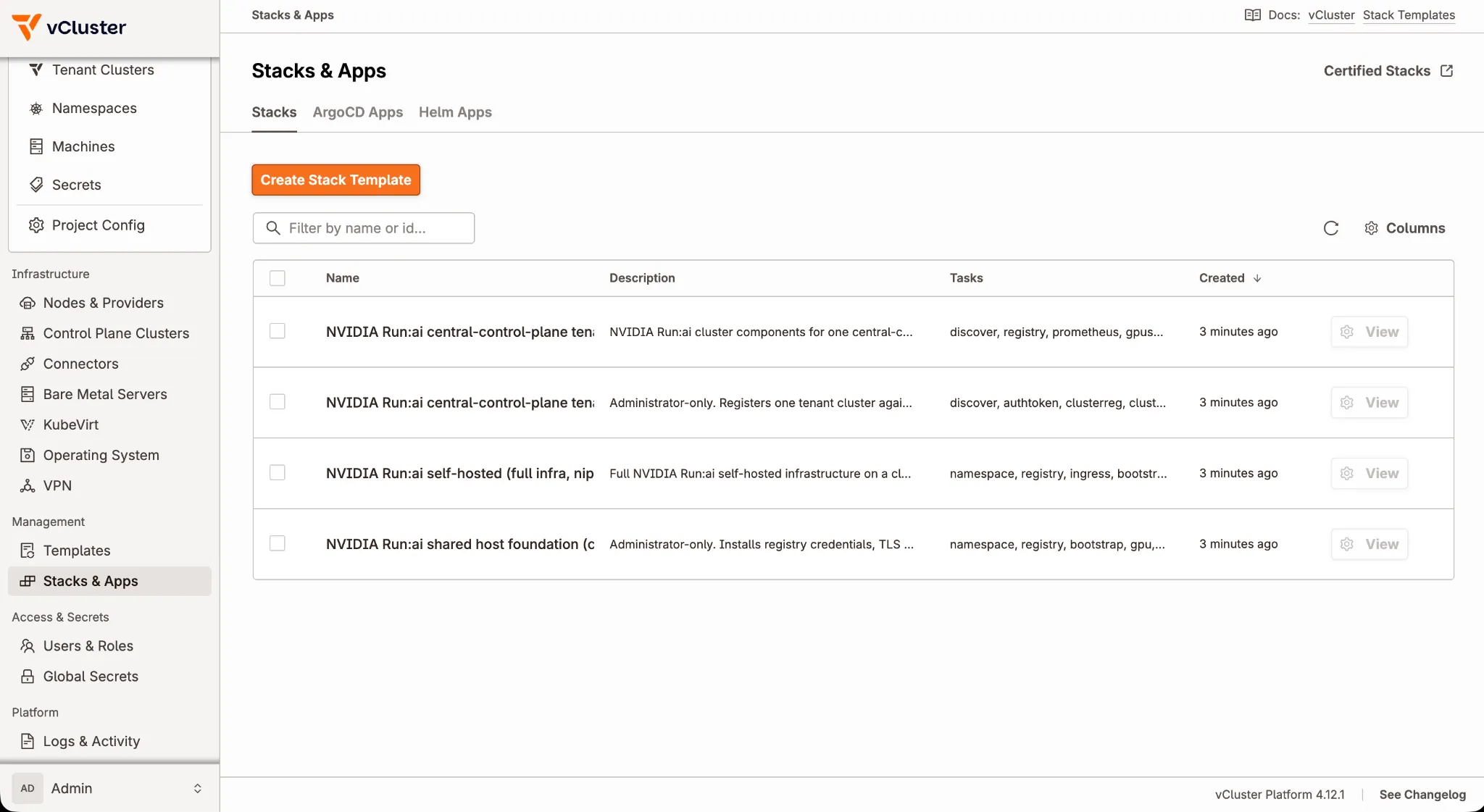Click the Nodes & Providers icon
The image size is (1484, 812).
[28, 303]
